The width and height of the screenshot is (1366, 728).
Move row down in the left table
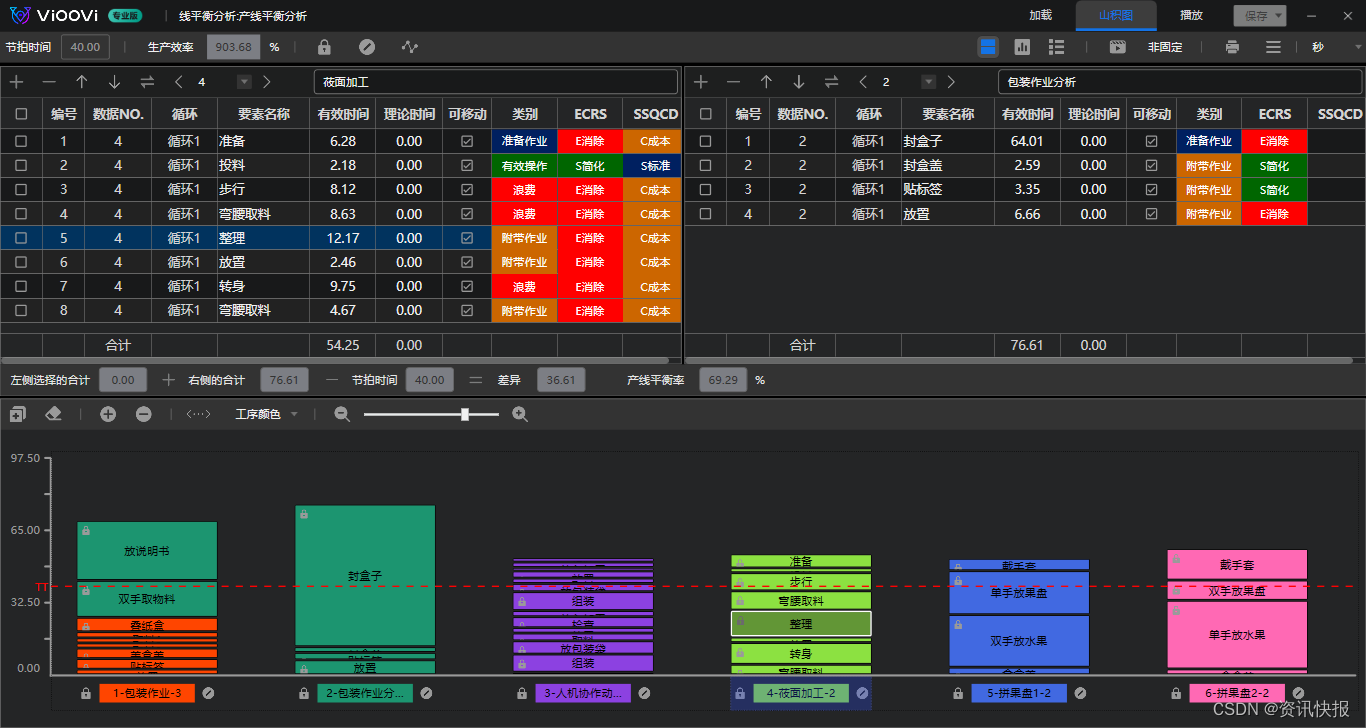coord(114,82)
